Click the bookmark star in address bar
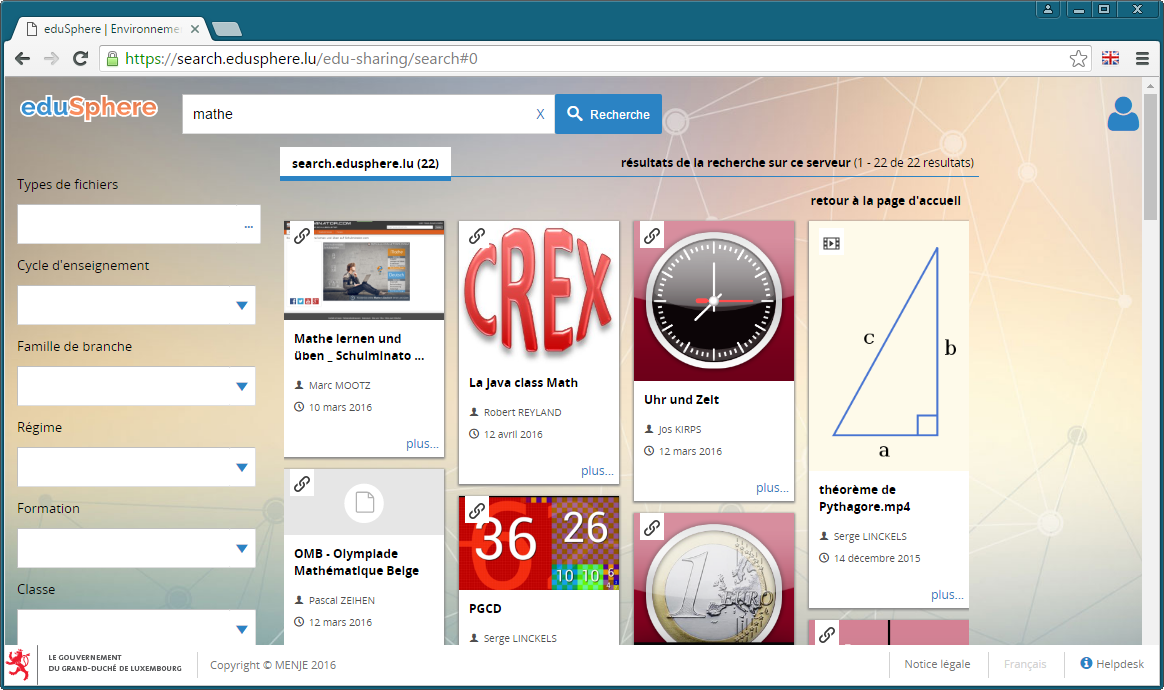This screenshot has width=1164, height=690. point(1078,59)
